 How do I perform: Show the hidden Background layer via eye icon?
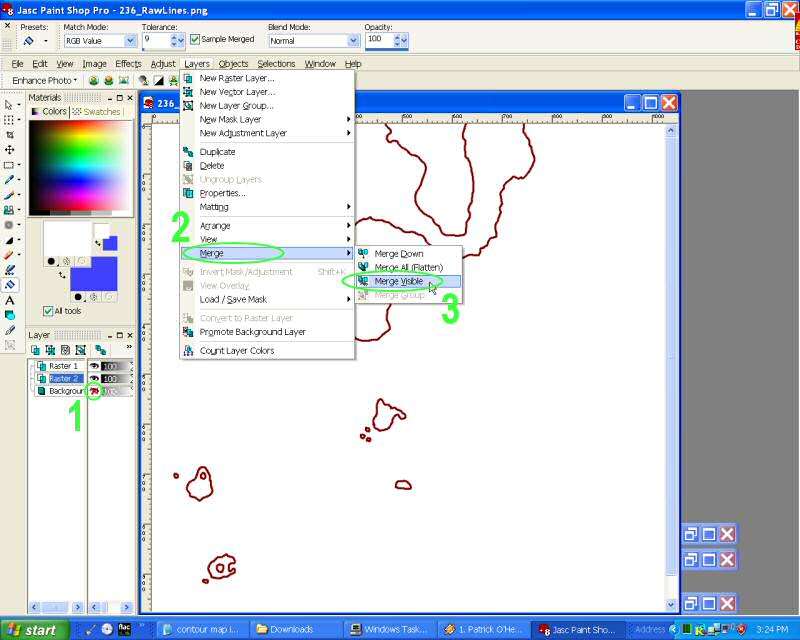pyautogui.click(x=94, y=391)
